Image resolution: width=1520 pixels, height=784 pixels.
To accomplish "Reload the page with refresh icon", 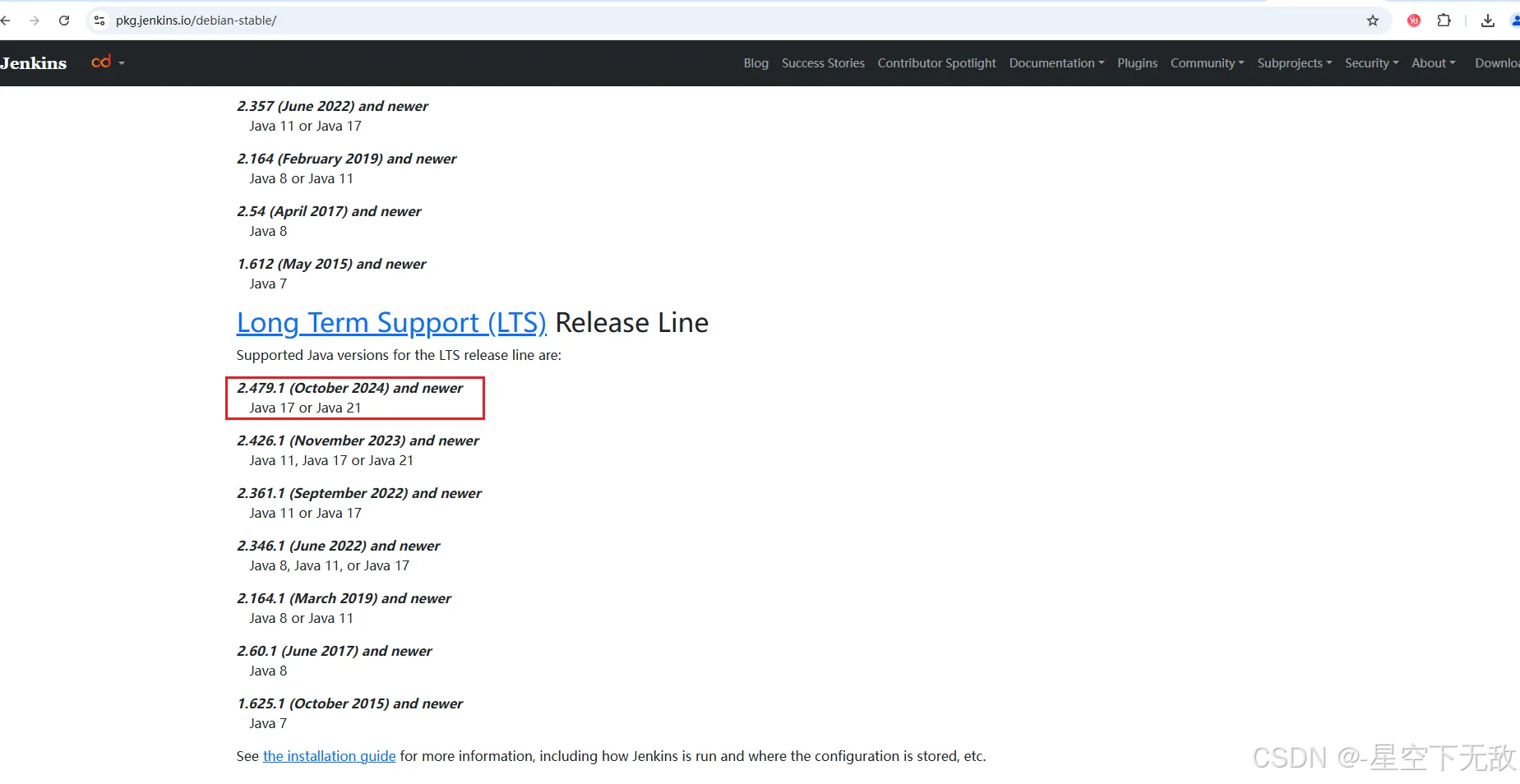I will point(64,21).
